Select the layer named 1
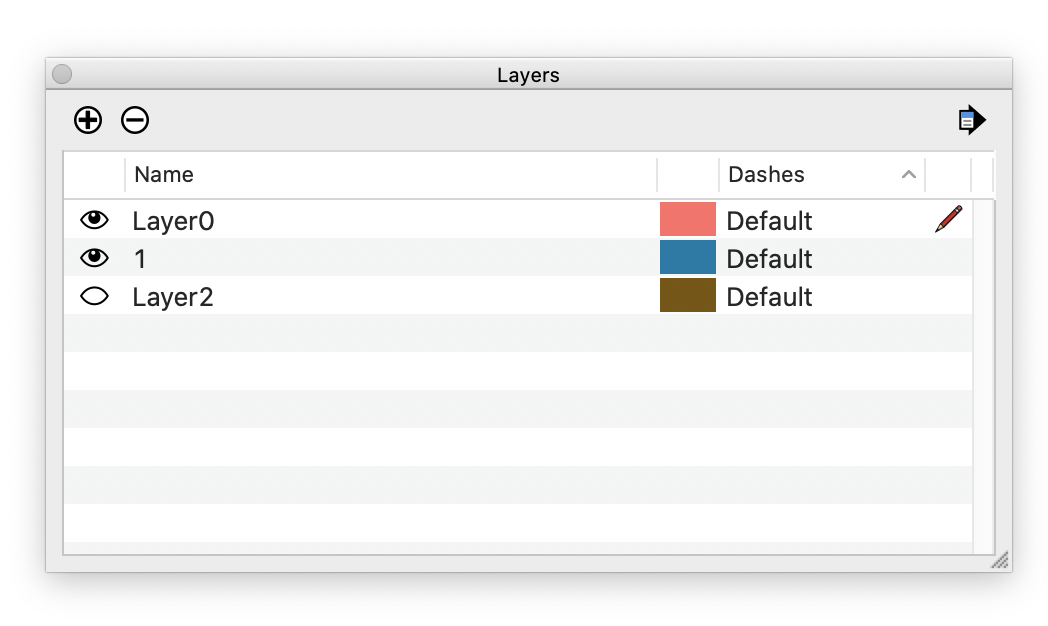Viewport: 1048px width, 626px height. click(x=140, y=259)
